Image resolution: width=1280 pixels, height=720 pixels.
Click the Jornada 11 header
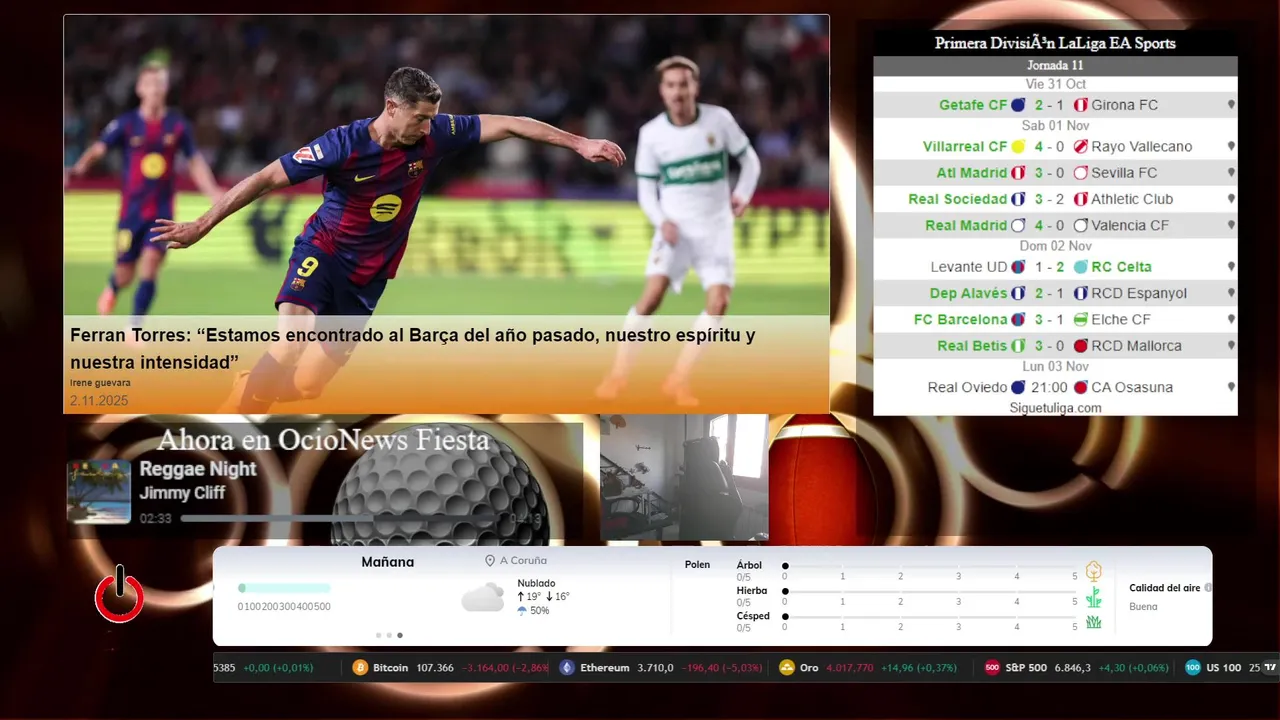tap(1055, 66)
